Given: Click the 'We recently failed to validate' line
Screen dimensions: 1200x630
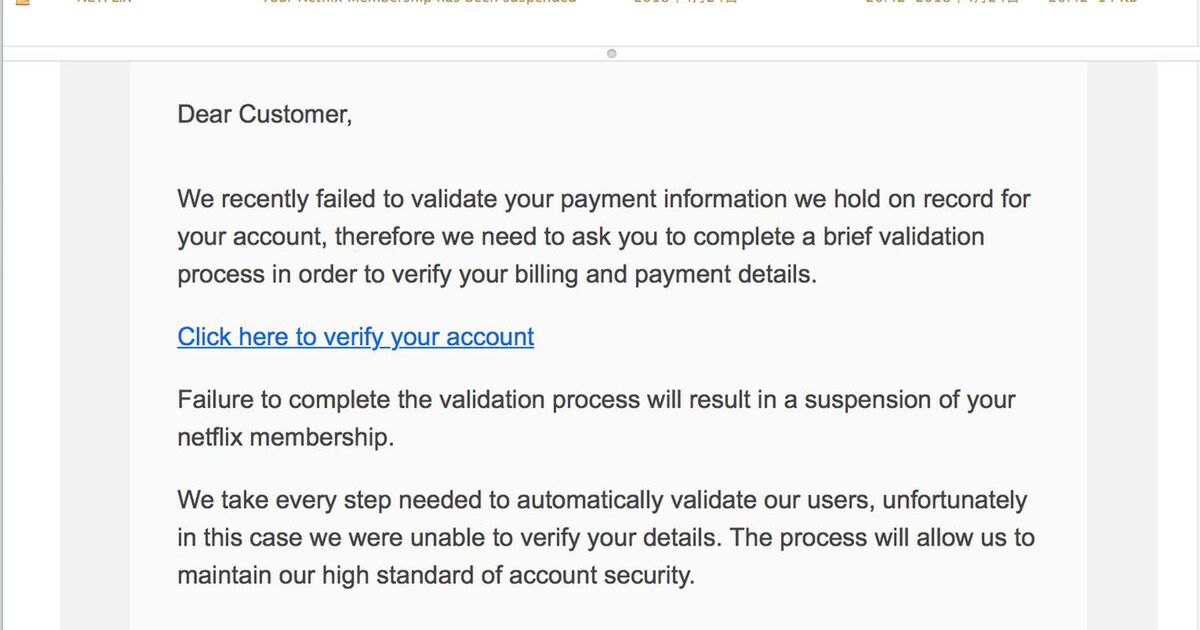Looking at the screenshot, I should click(604, 199).
